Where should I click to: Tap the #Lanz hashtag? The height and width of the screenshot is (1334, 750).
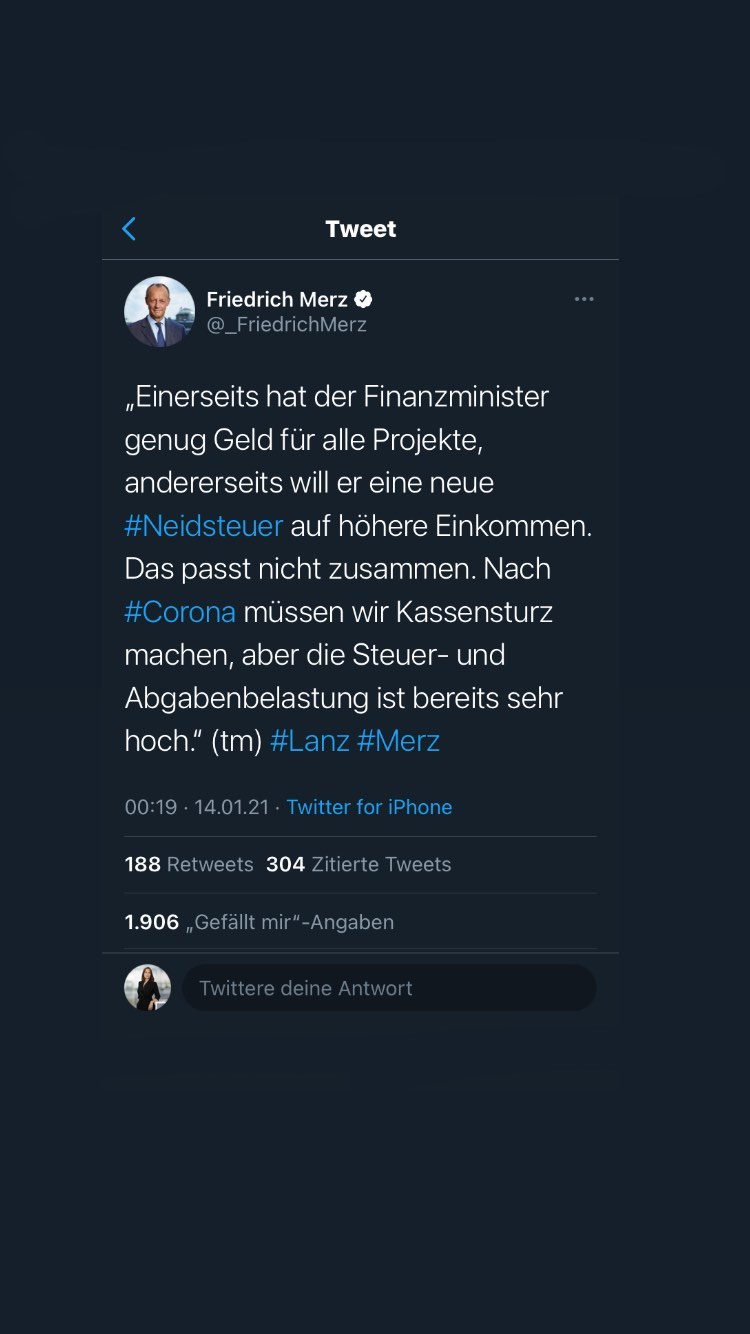310,741
